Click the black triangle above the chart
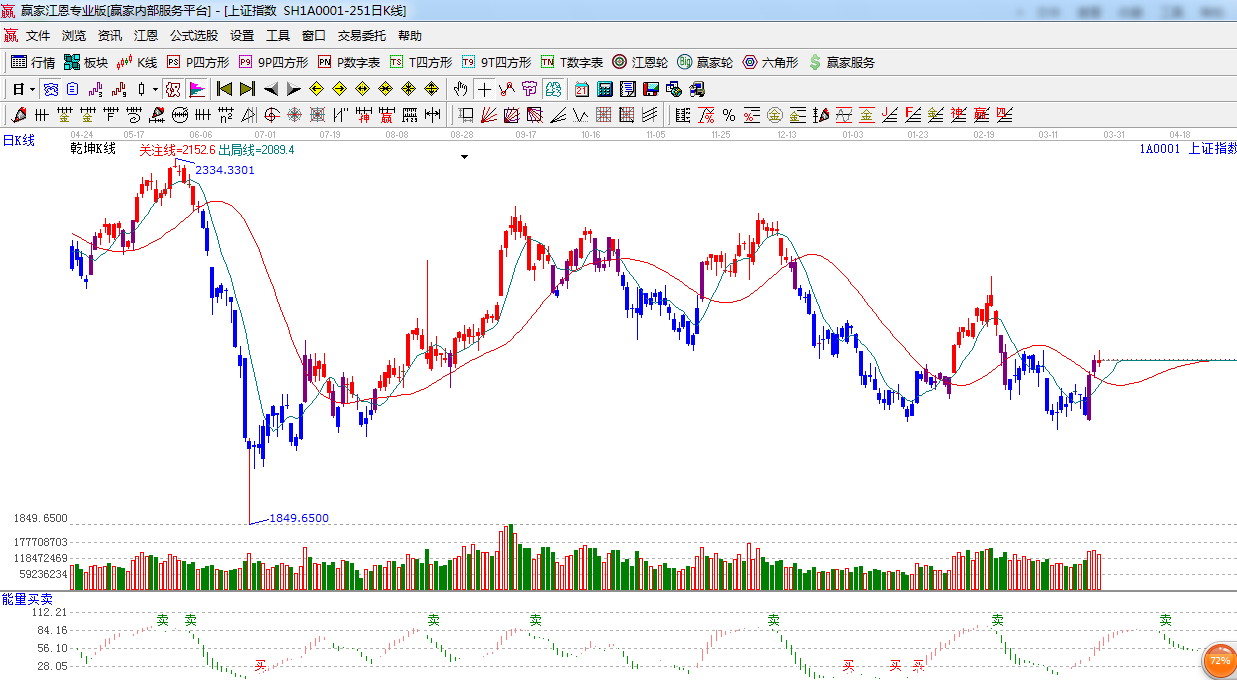The height and width of the screenshot is (680, 1237). tap(464, 157)
